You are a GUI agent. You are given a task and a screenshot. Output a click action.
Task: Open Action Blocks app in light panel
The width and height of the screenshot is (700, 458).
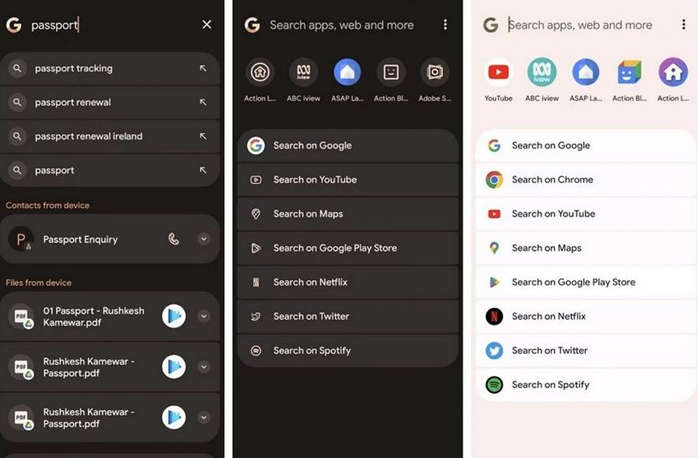tap(629, 80)
